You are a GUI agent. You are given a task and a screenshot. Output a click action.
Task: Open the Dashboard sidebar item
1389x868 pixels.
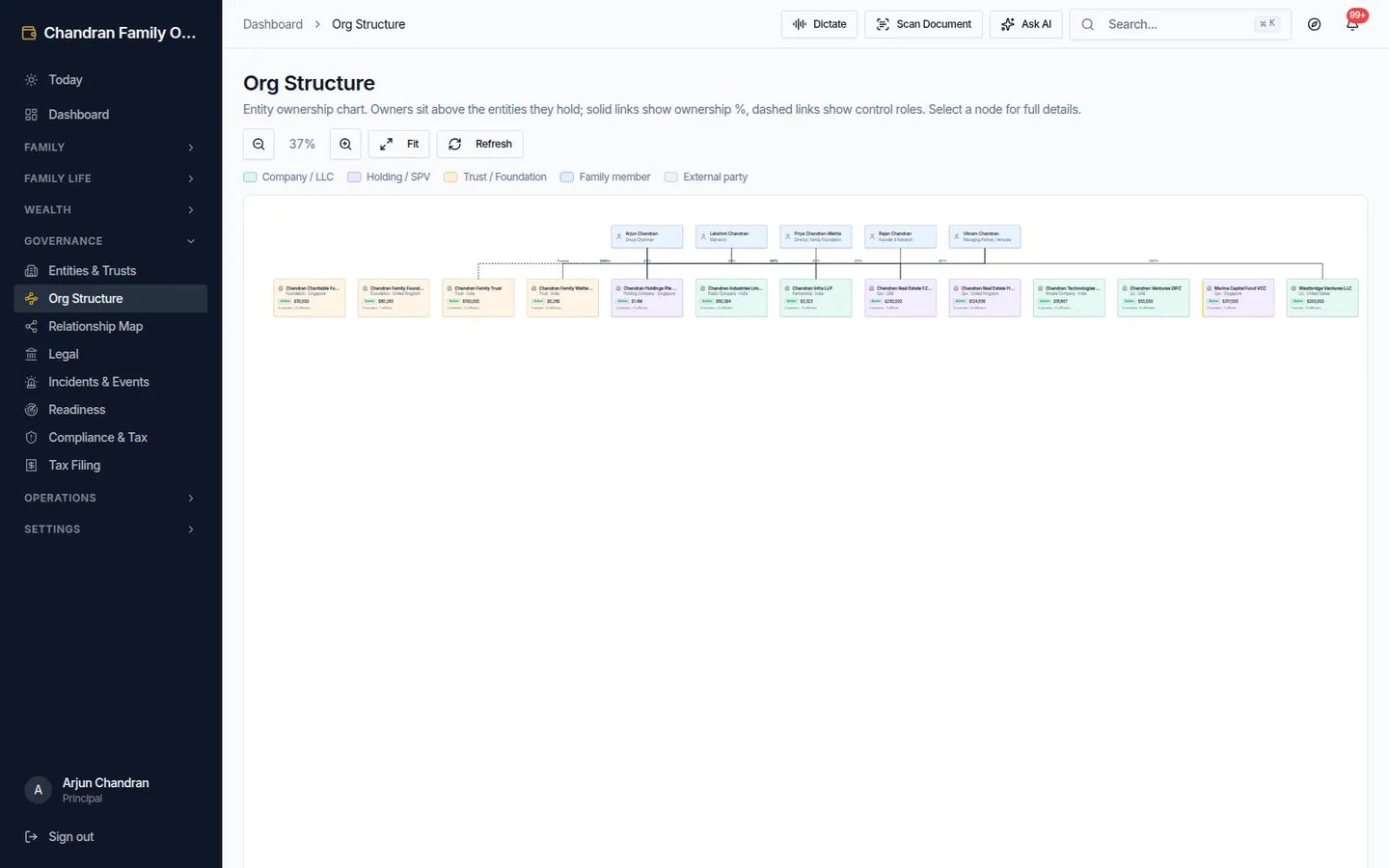[111, 115]
